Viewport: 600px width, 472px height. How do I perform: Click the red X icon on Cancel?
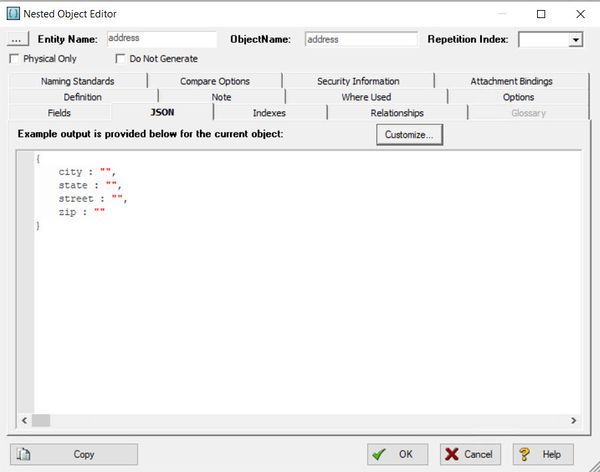click(x=452, y=454)
